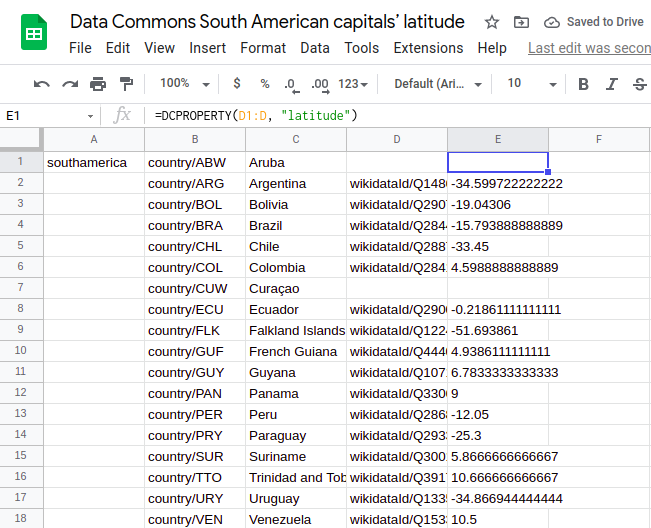Select column D header
The image size is (651, 528).
pyautogui.click(x=397, y=139)
